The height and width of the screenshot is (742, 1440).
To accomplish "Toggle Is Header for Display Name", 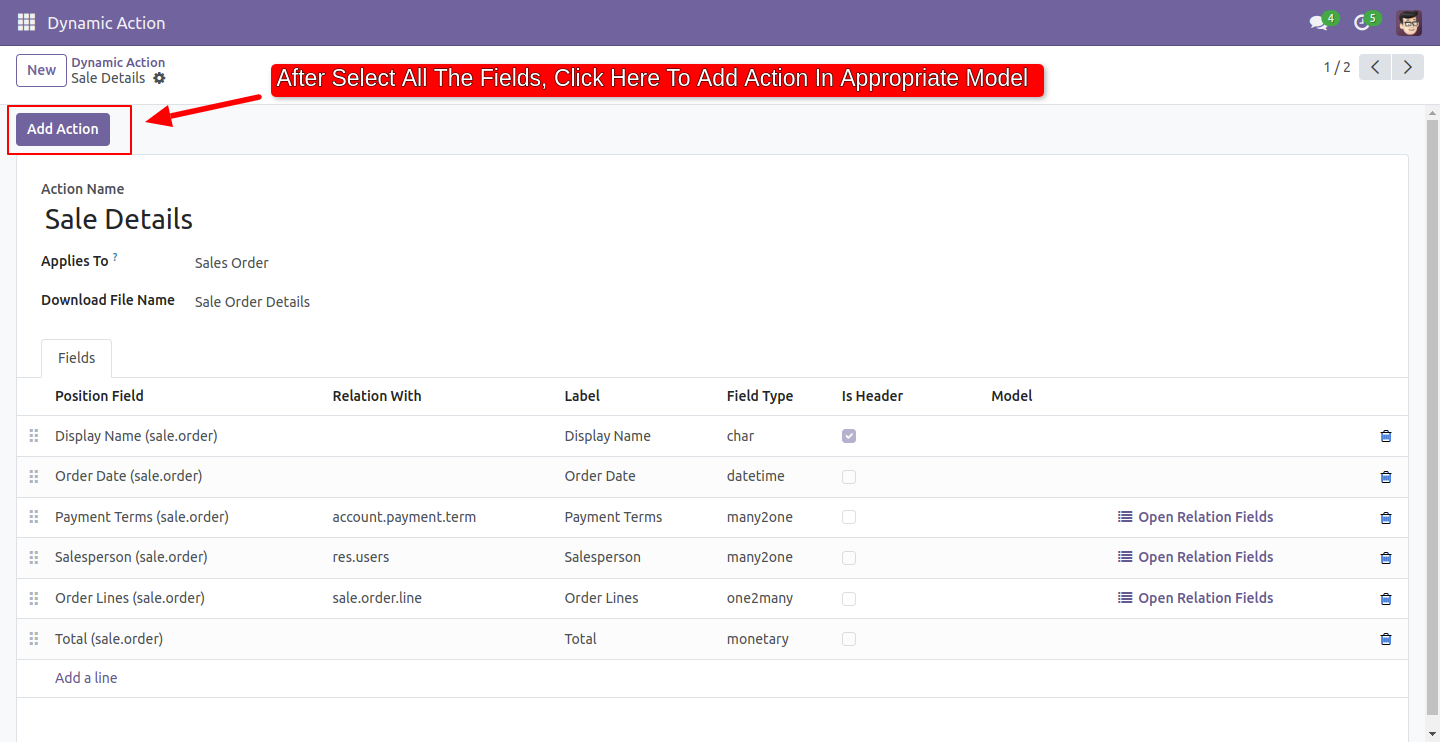I will [x=849, y=436].
